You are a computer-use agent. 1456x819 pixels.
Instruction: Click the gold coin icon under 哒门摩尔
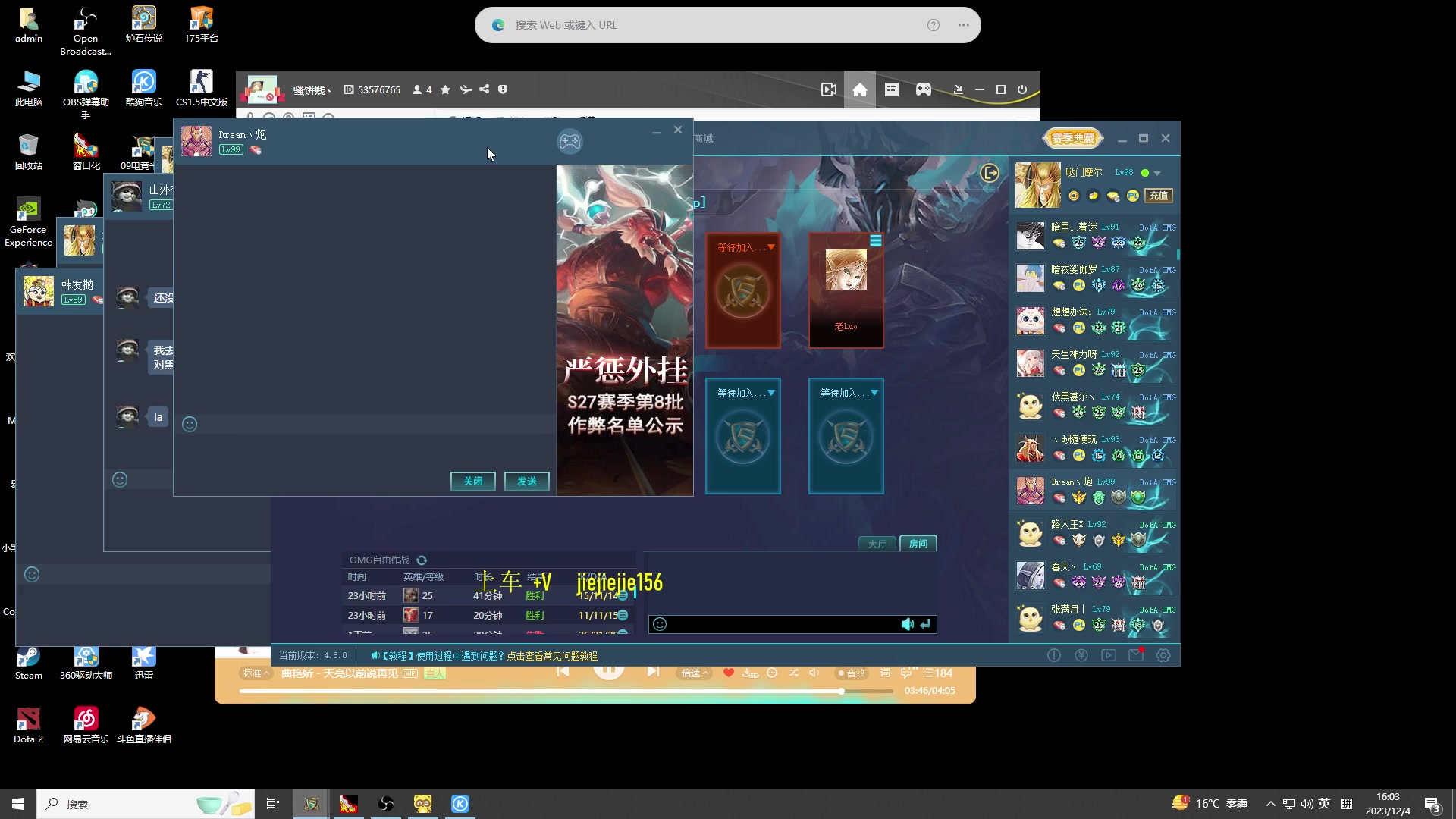(1074, 196)
